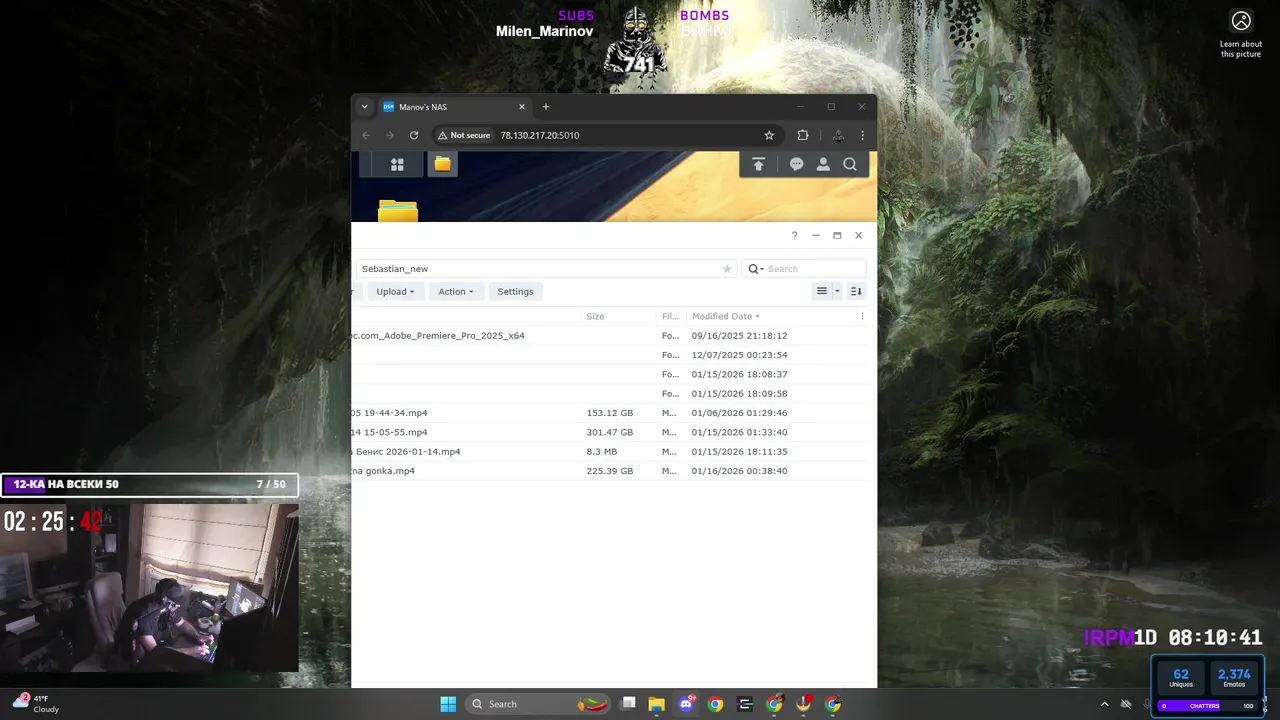Screen dimensions: 1280x720
Task: Click the address bar URL 78.130.217.20:5010
Action: pos(540,135)
